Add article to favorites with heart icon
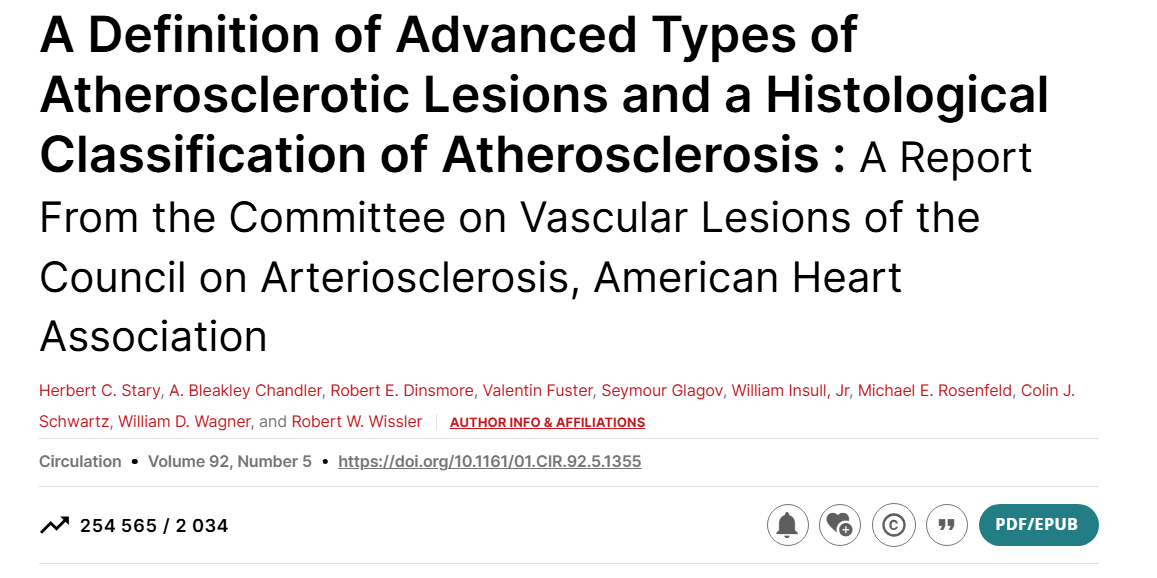The width and height of the screenshot is (1157, 578). (x=840, y=525)
